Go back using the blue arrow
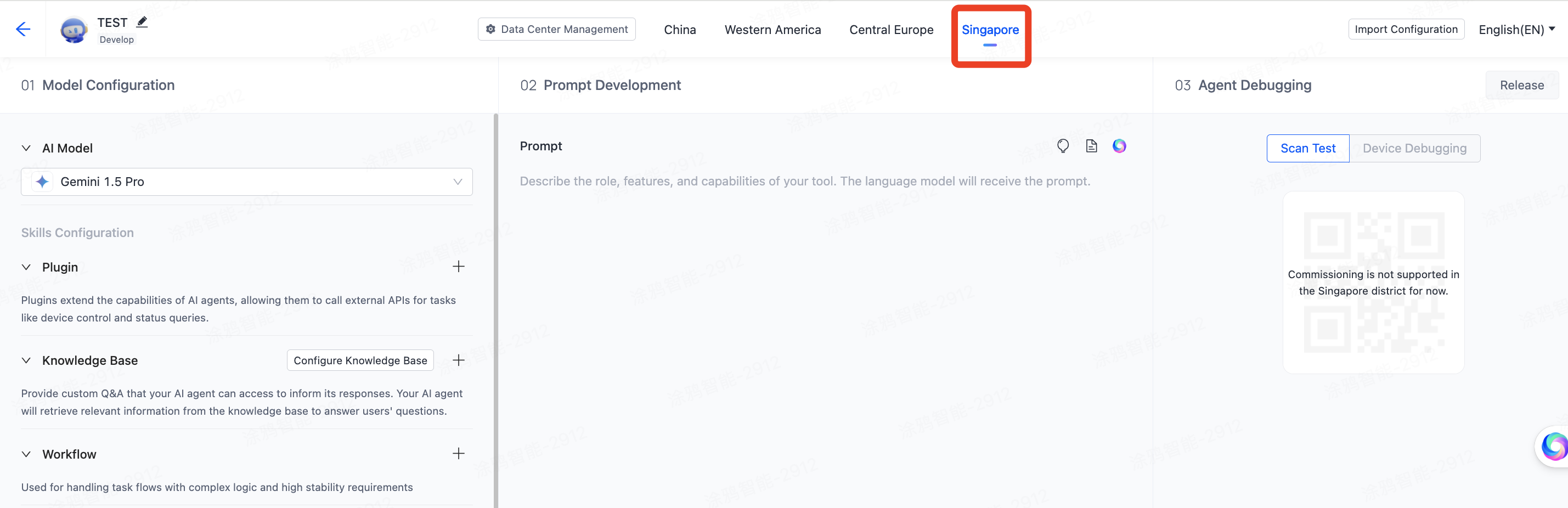The image size is (1568, 508). coord(23,29)
